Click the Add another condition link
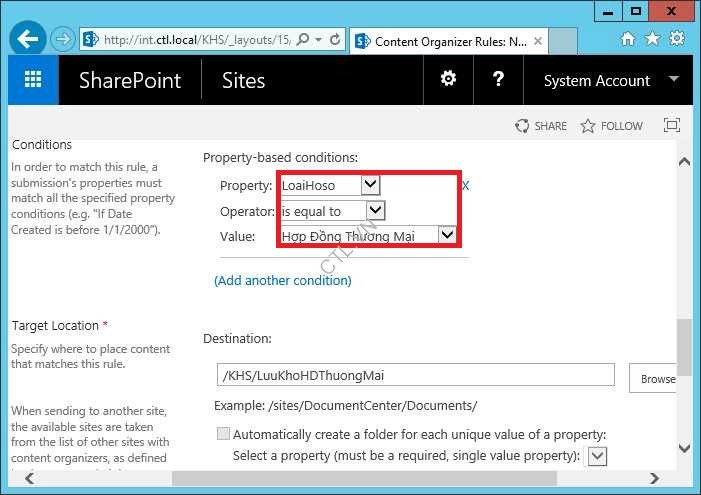Image resolution: width=701 pixels, height=495 pixels. point(283,281)
